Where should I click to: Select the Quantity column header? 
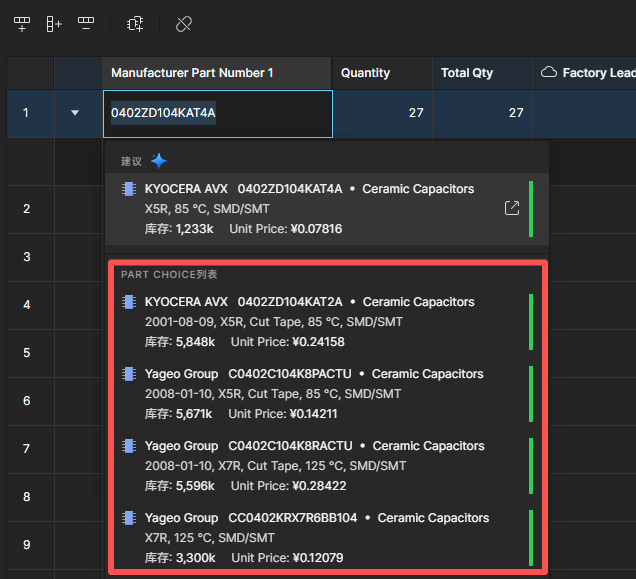tap(382, 73)
